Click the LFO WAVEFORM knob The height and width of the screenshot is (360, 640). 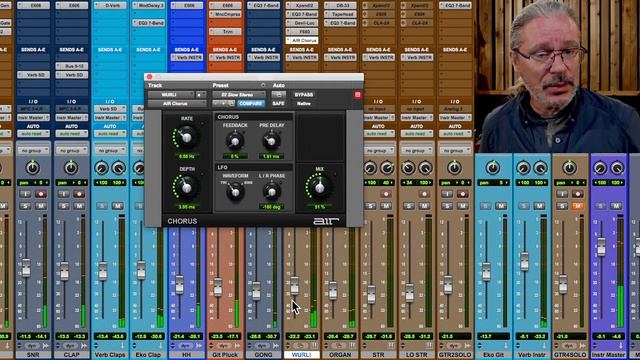tap(235, 192)
